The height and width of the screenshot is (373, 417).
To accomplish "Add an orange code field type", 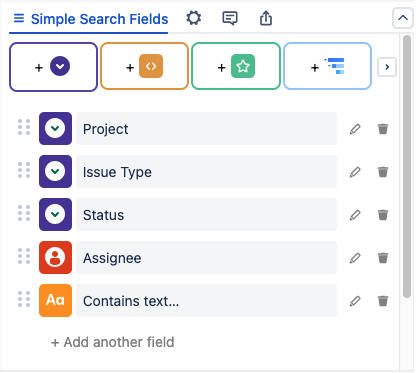I will click(x=144, y=66).
